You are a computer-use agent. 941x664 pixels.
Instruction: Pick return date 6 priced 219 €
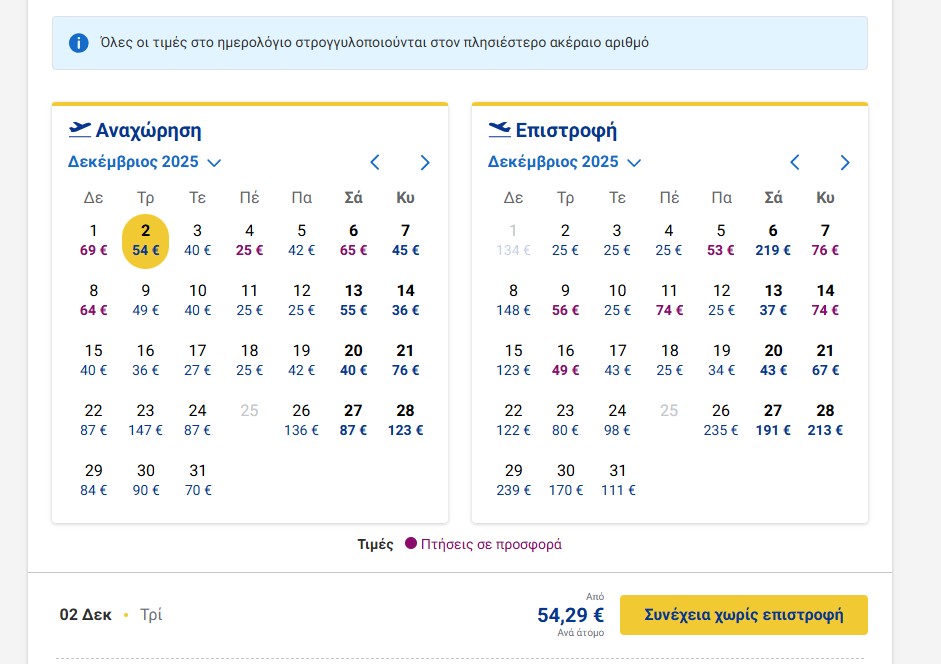tap(773, 240)
